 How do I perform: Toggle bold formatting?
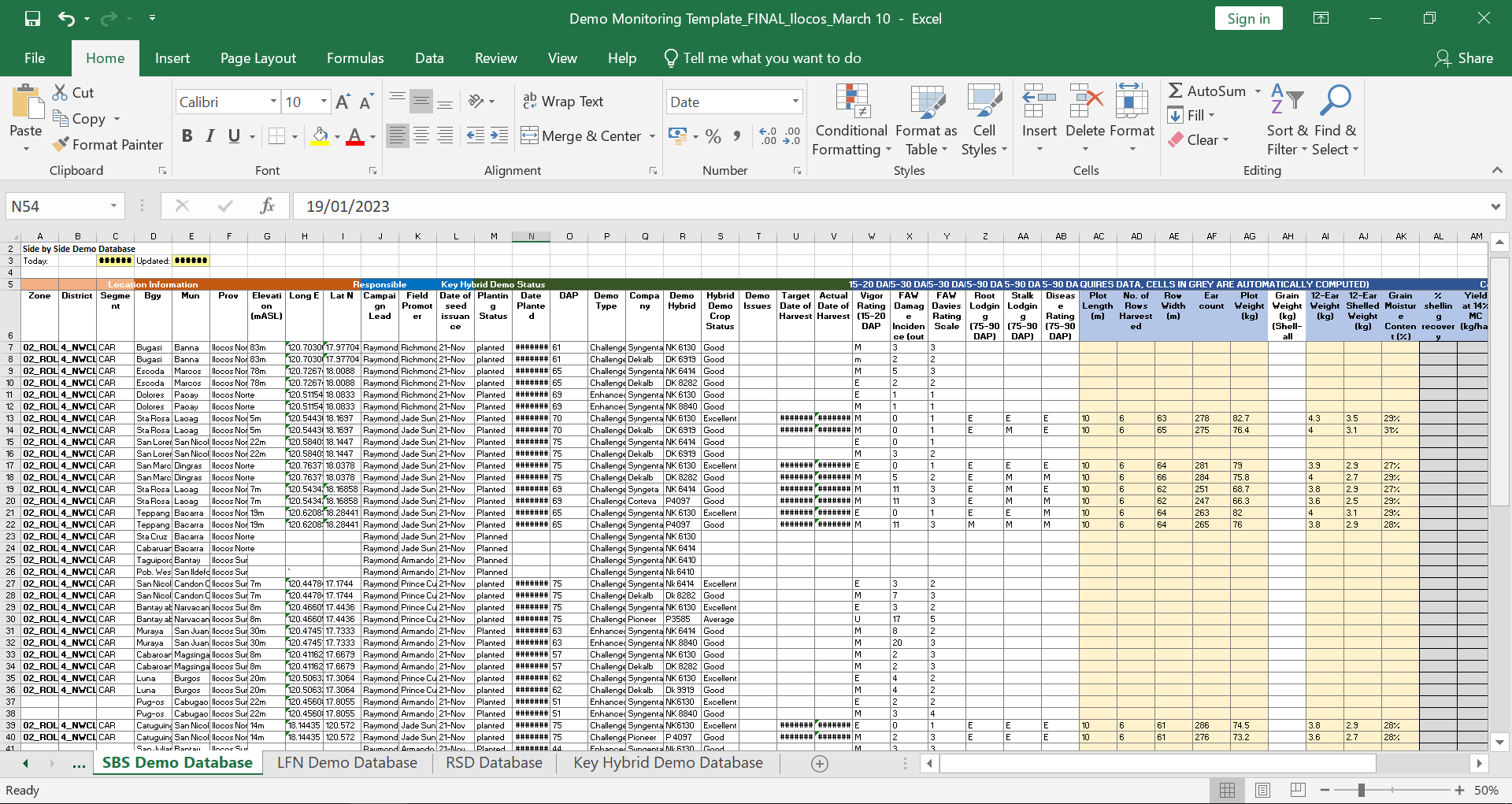point(187,135)
